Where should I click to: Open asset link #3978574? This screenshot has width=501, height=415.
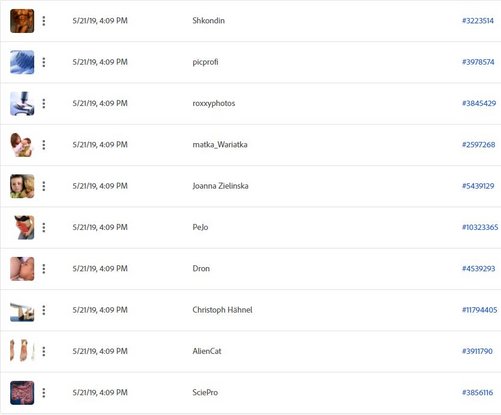tap(478, 62)
